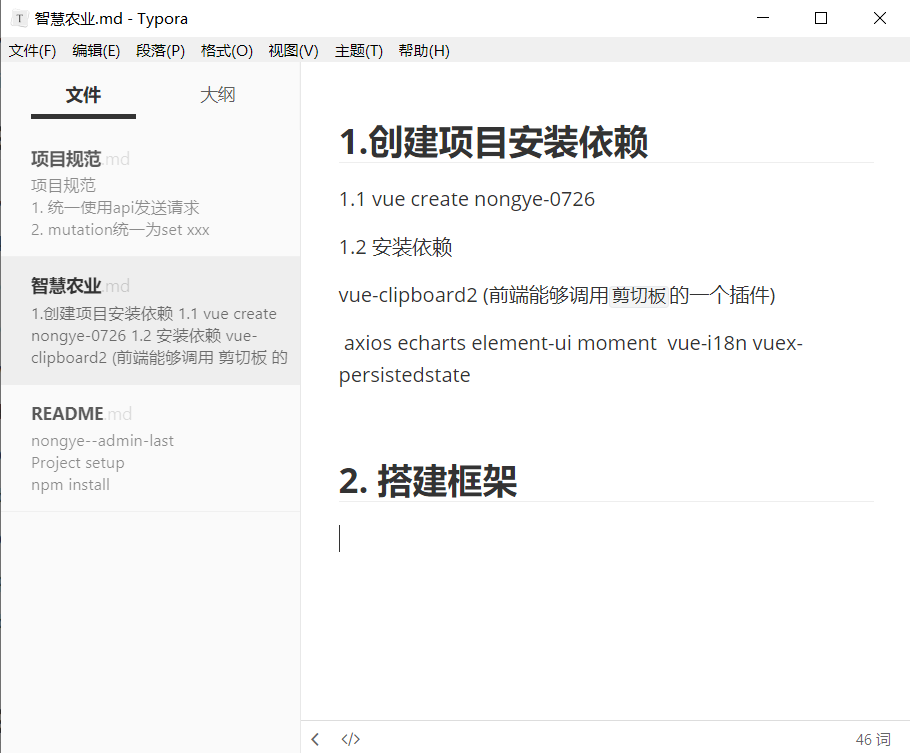Screen dimensions: 910x753
Task: Open the 主题(T) menu
Action: tap(358, 51)
